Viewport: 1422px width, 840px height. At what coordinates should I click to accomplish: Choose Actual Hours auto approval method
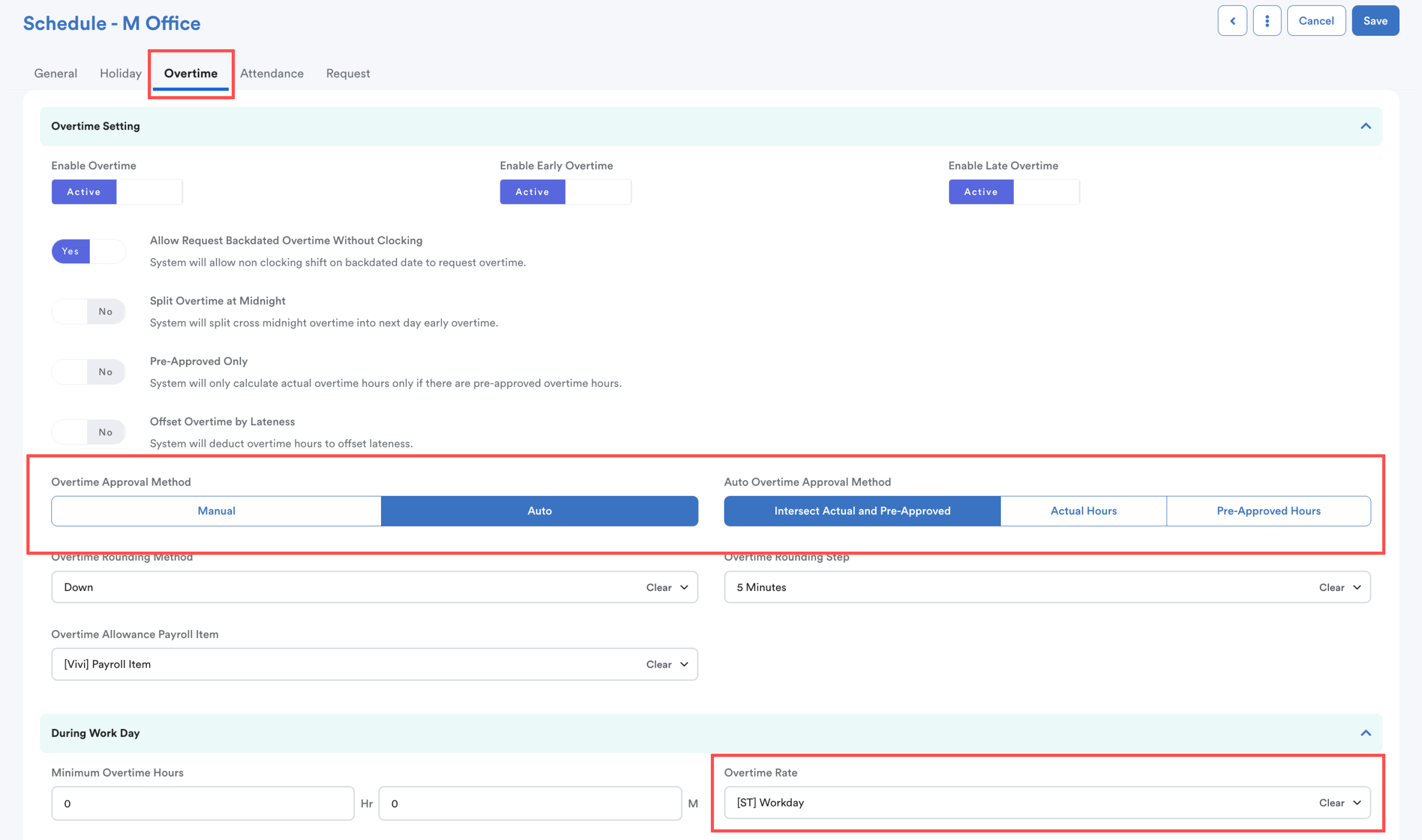1083,511
